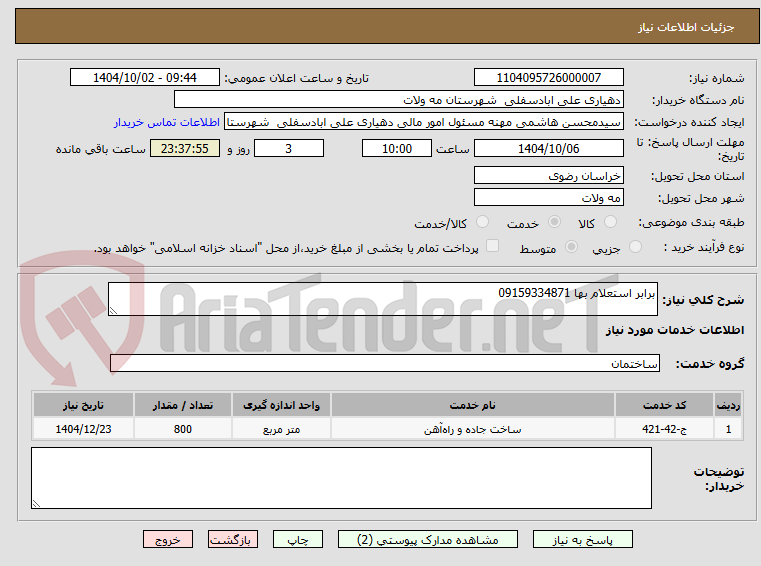The width and height of the screenshot is (761, 566).
Task: Click the گروه خدمت field ساختمان
Action: (385, 364)
